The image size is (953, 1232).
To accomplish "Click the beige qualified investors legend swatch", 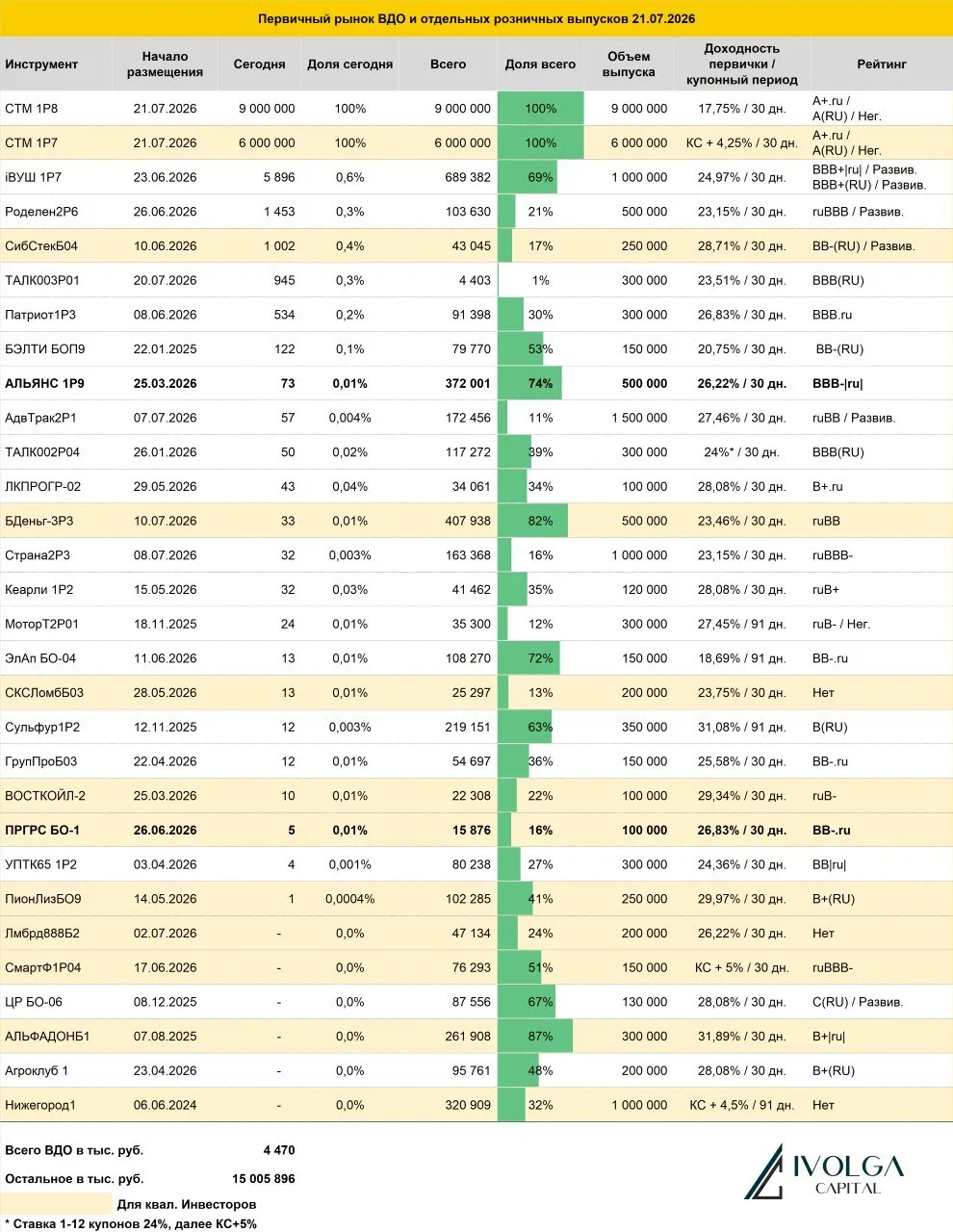I will coord(58,1203).
